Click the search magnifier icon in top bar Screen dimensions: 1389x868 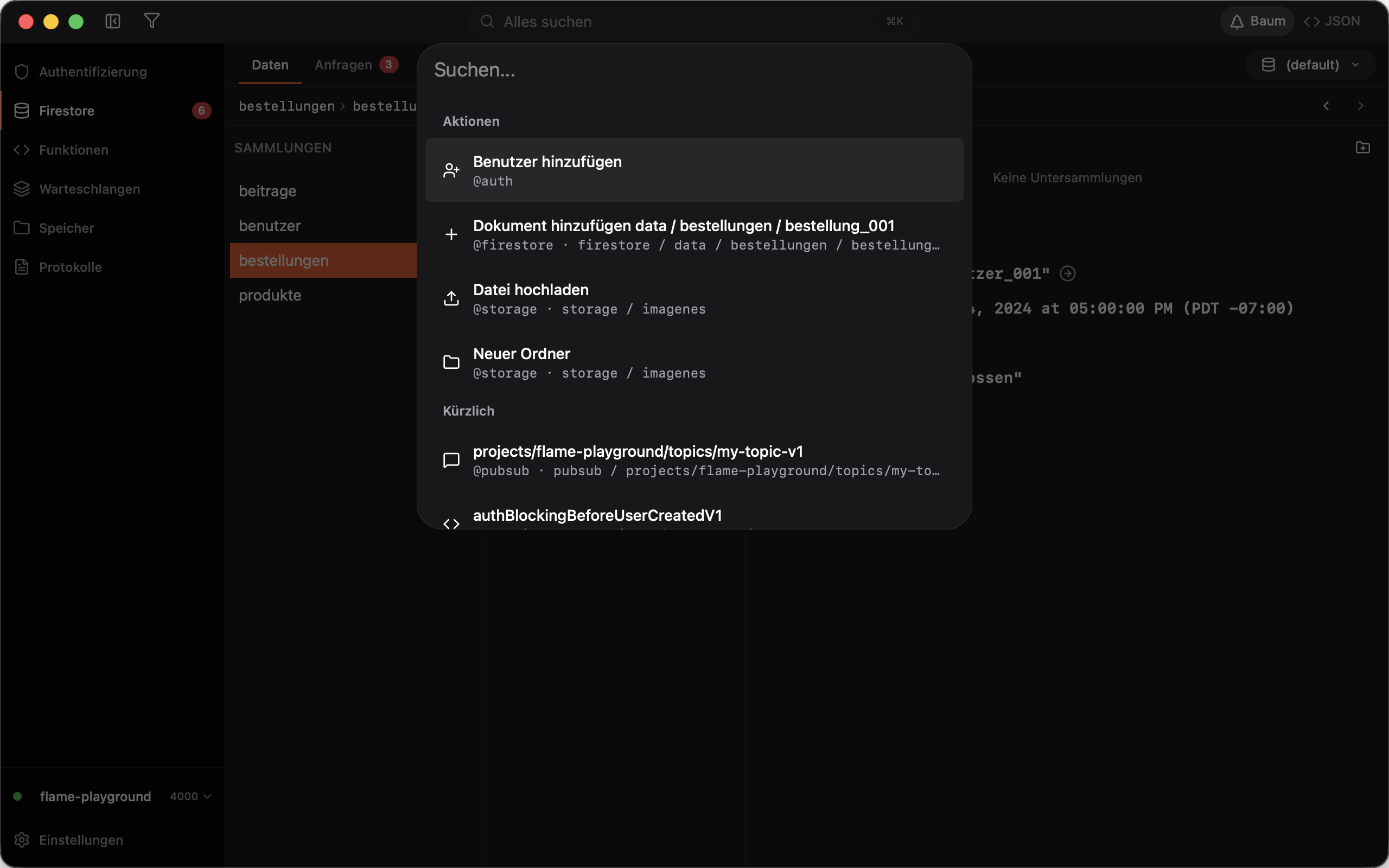pyautogui.click(x=487, y=21)
